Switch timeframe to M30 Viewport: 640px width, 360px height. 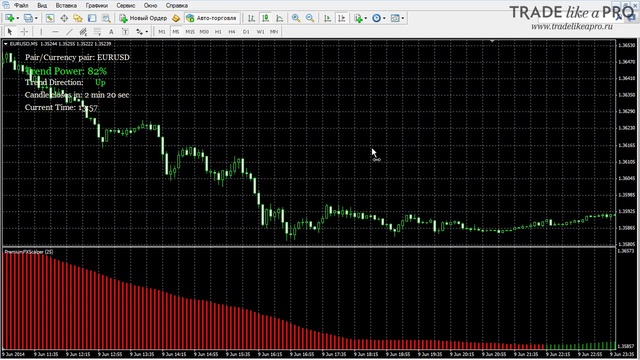[204, 32]
